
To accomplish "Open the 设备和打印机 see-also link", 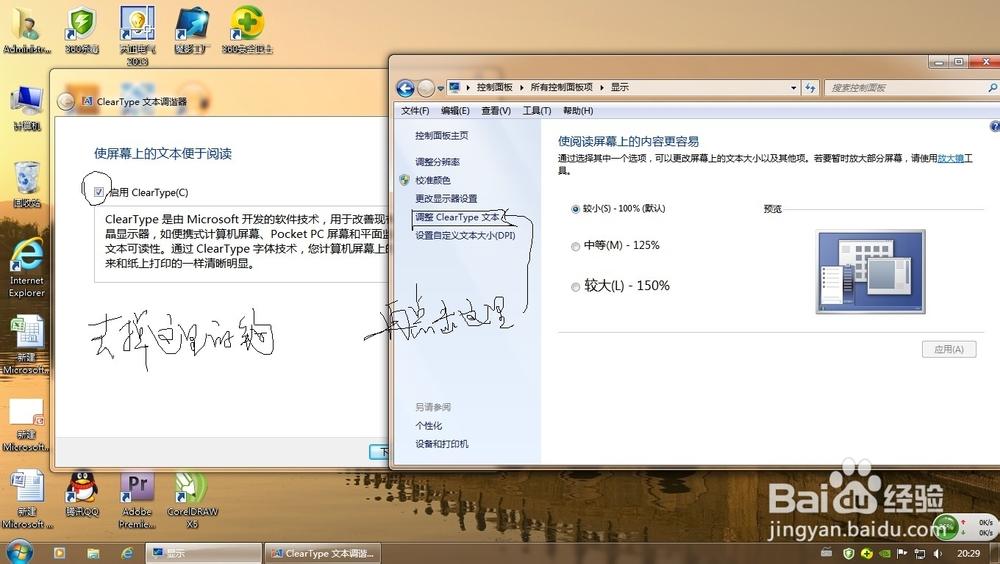I will pyautogui.click(x=442, y=444).
